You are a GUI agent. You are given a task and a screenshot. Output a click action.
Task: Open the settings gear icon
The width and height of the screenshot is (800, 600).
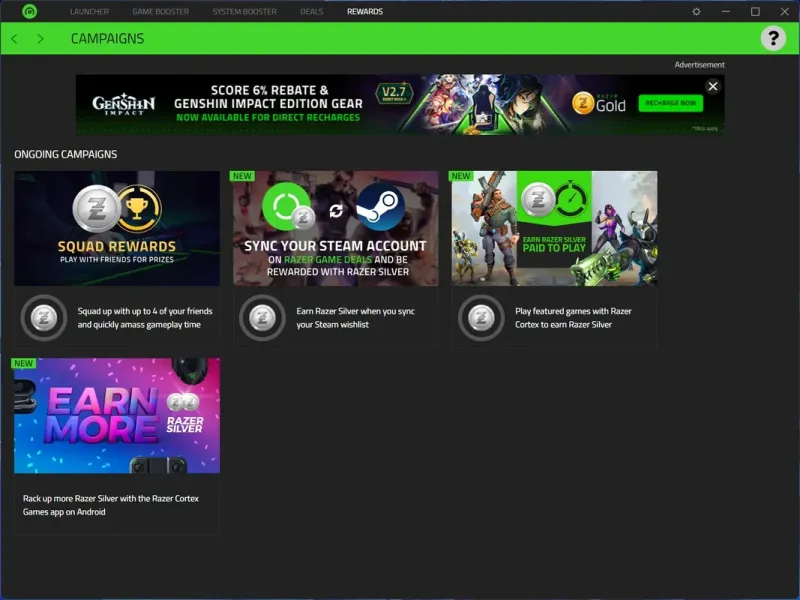pyautogui.click(x=696, y=11)
